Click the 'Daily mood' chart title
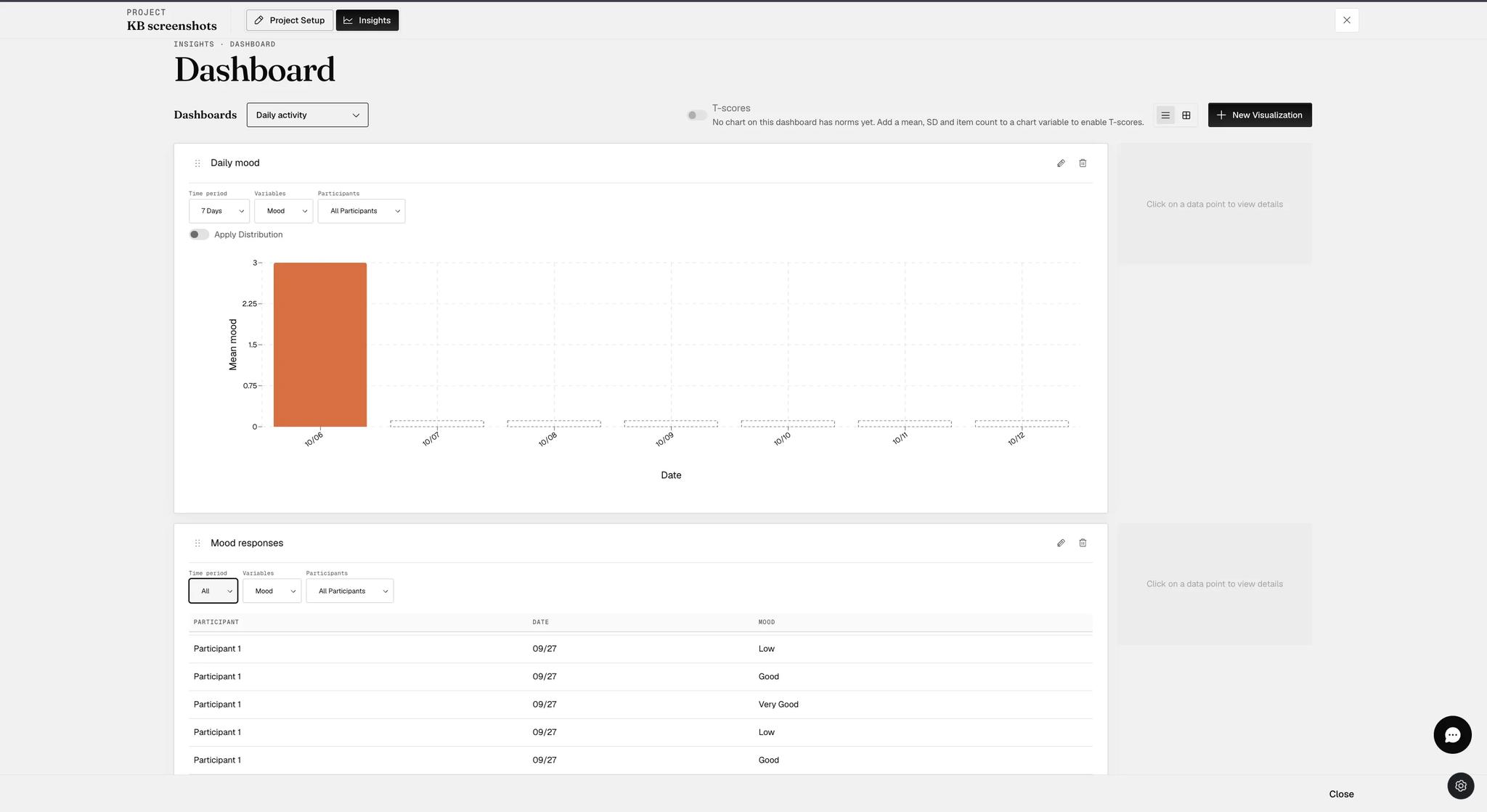The height and width of the screenshot is (812, 1487). [235, 163]
